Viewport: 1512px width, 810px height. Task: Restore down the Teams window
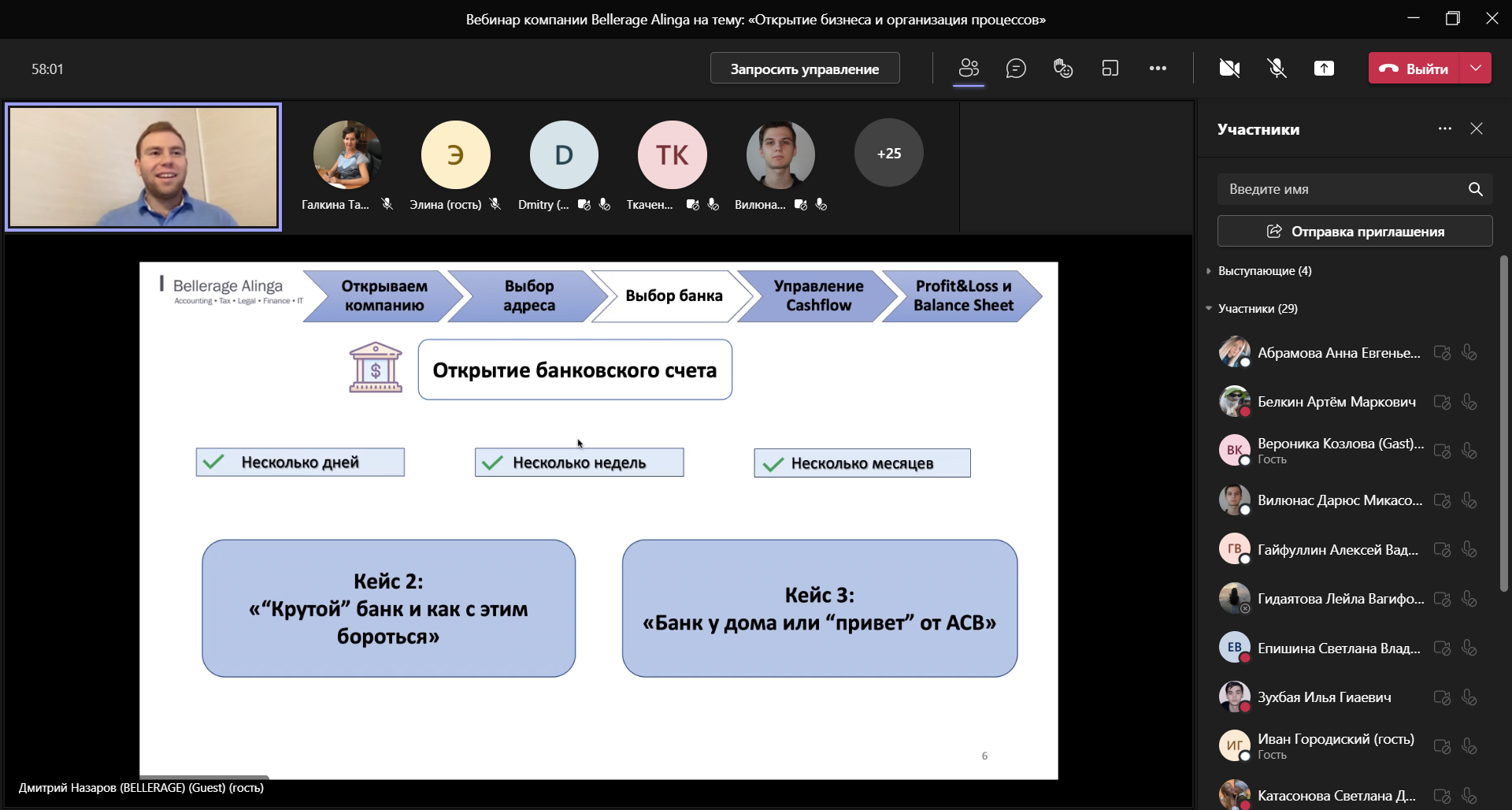tap(1453, 18)
